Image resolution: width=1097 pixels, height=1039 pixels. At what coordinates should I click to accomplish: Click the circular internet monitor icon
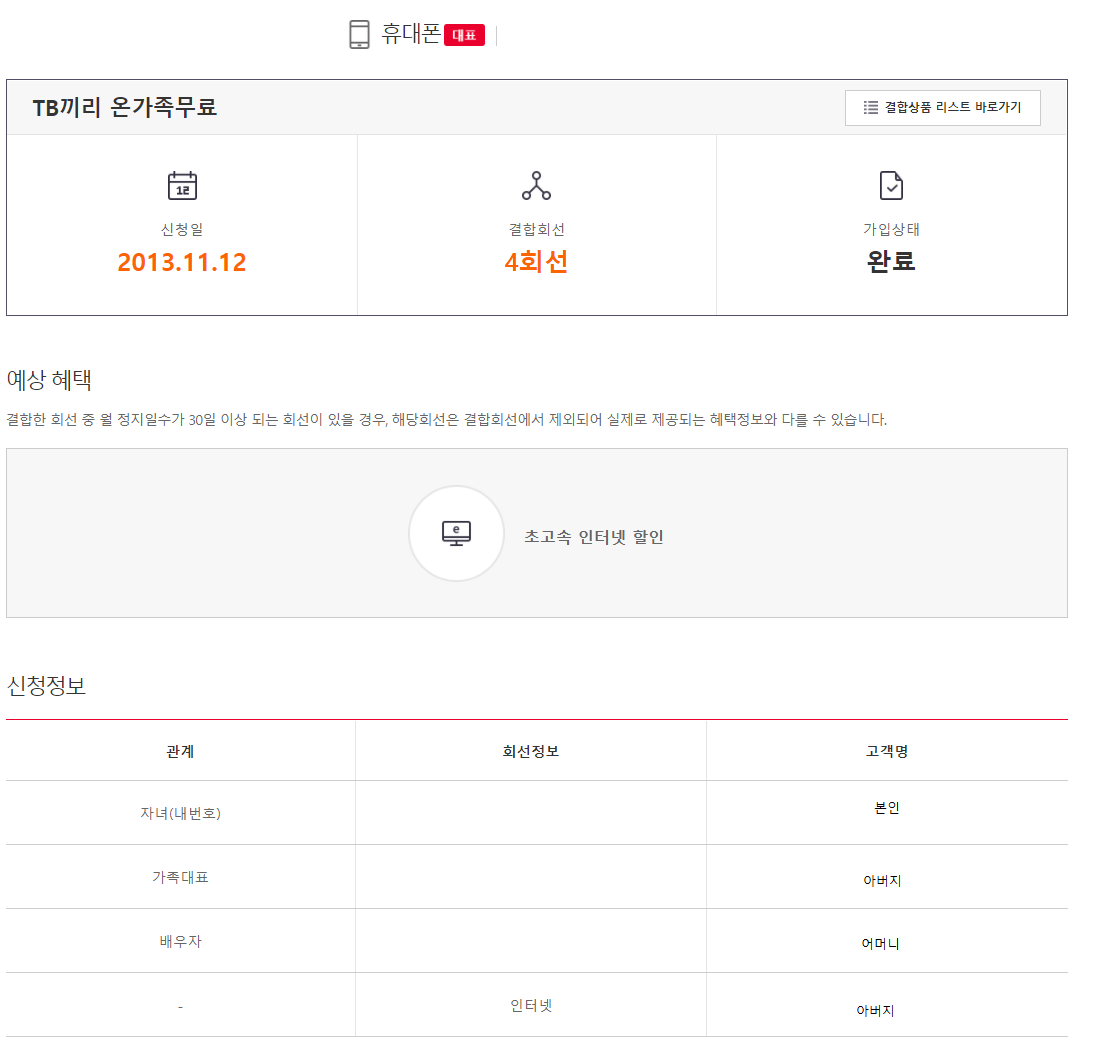click(456, 534)
